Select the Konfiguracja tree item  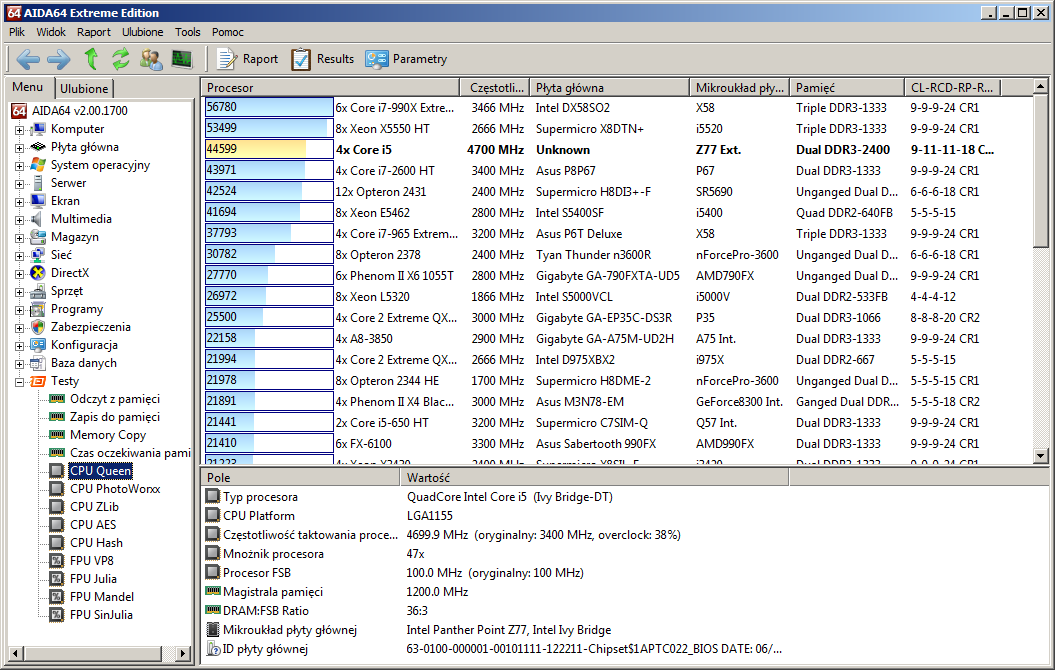click(84, 344)
